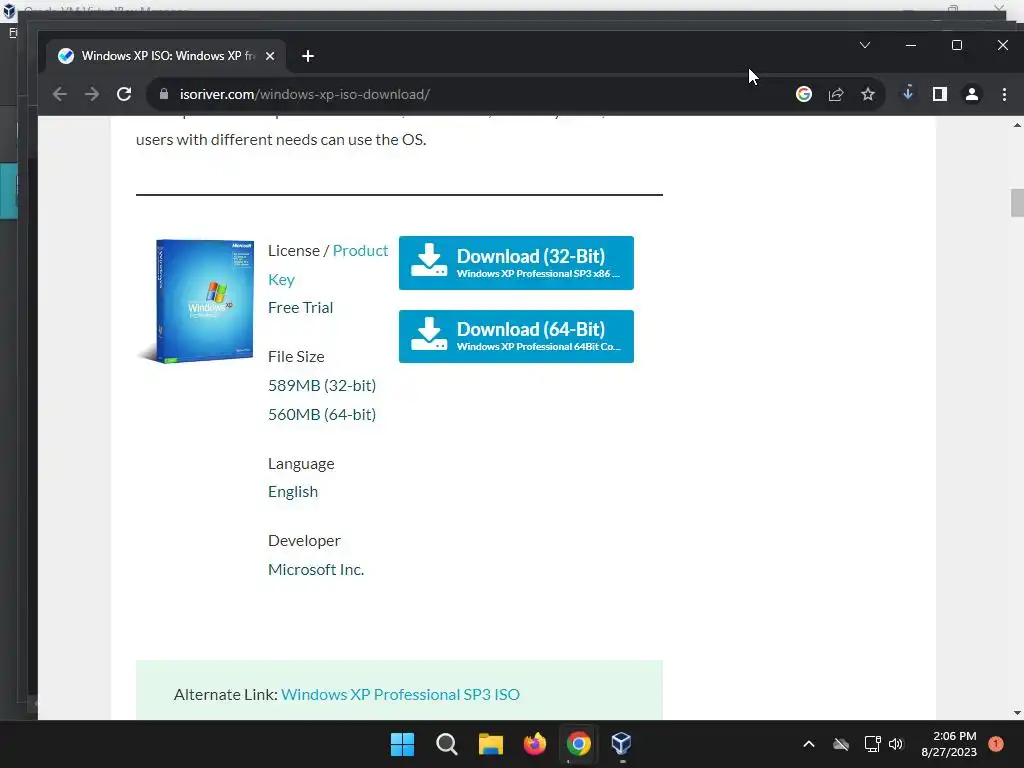
Task: Open the Product Key link
Action: [328, 264]
